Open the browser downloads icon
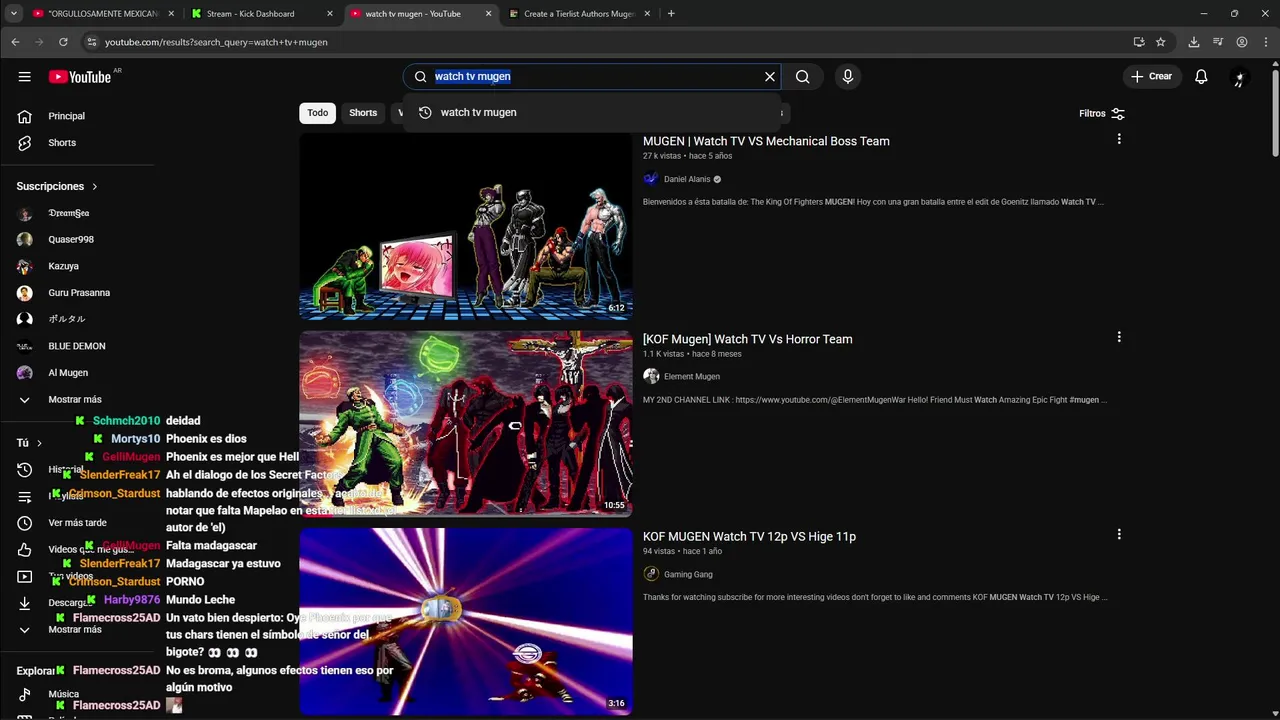The height and width of the screenshot is (720, 1280). pyautogui.click(x=1193, y=42)
